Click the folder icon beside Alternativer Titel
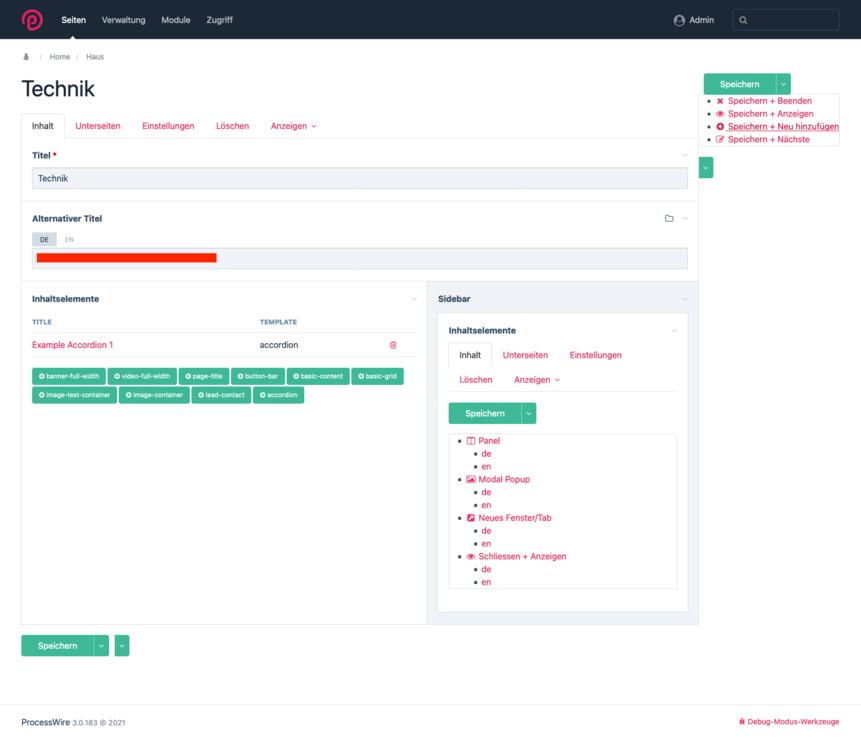The height and width of the screenshot is (750, 861). (669, 218)
